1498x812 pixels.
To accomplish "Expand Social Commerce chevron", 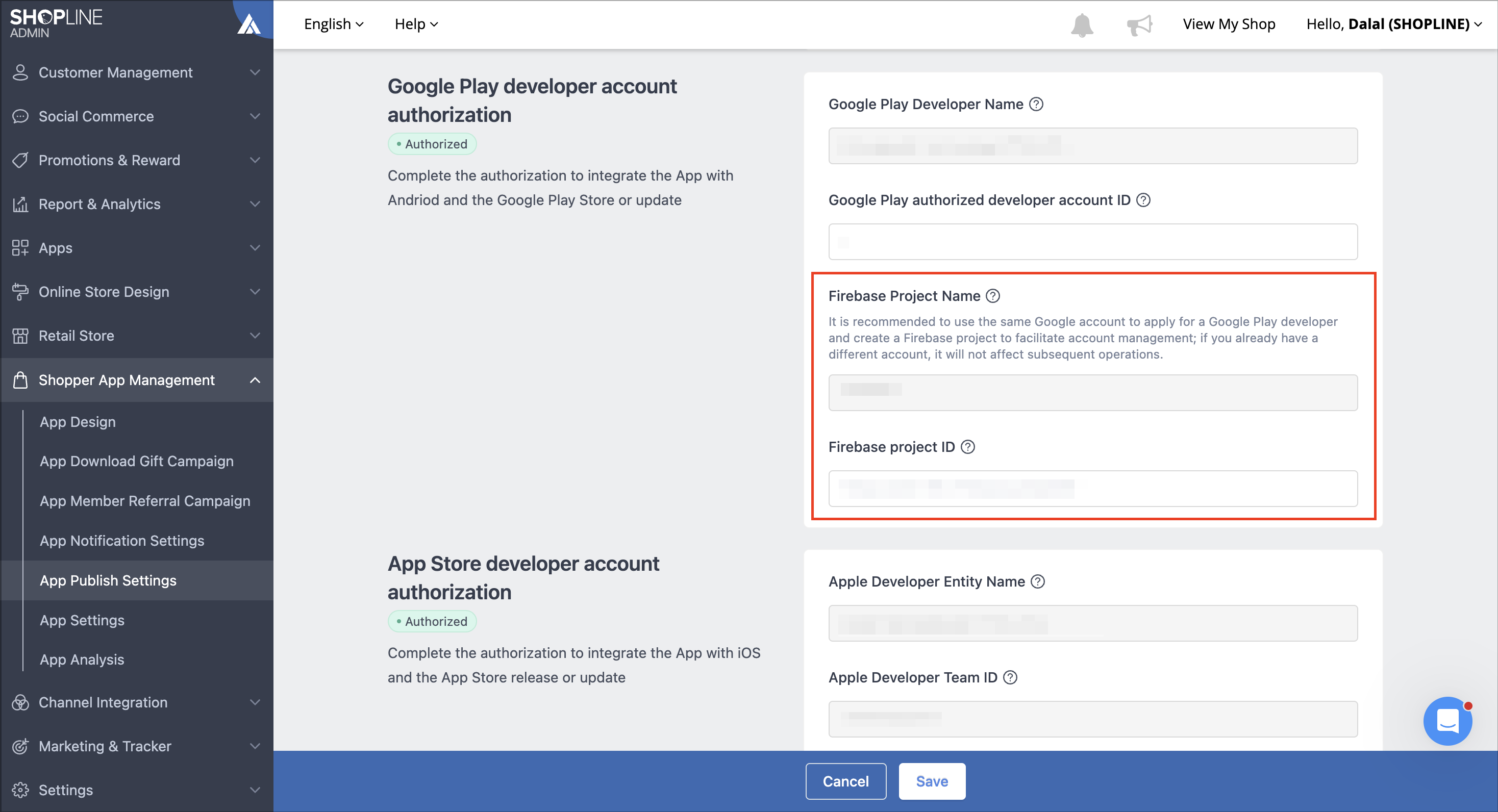I will click(x=255, y=116).
